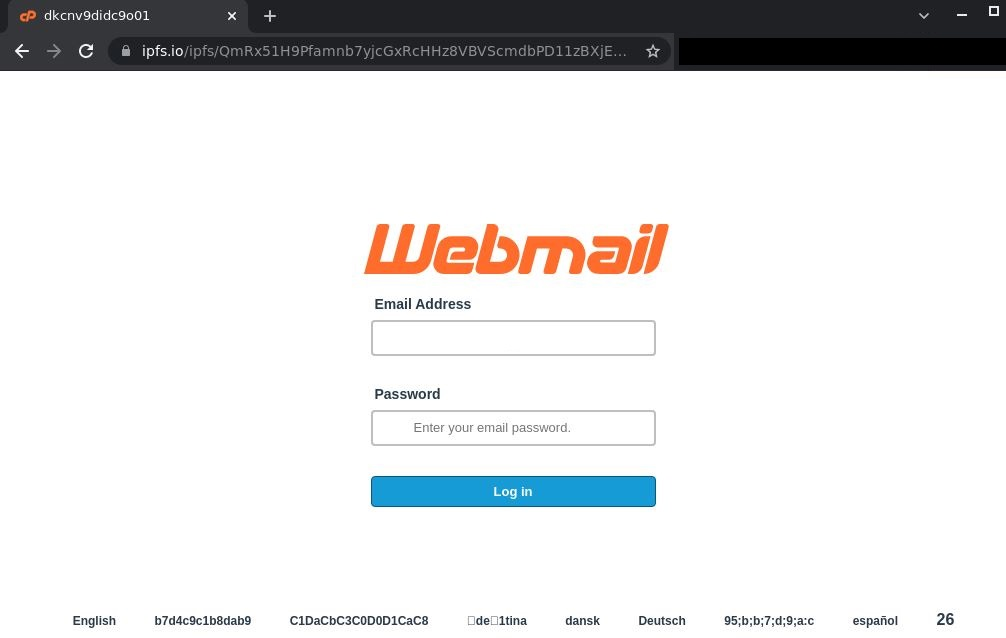
Task: View site info via the padlock icon
Action: click(126, 51)
